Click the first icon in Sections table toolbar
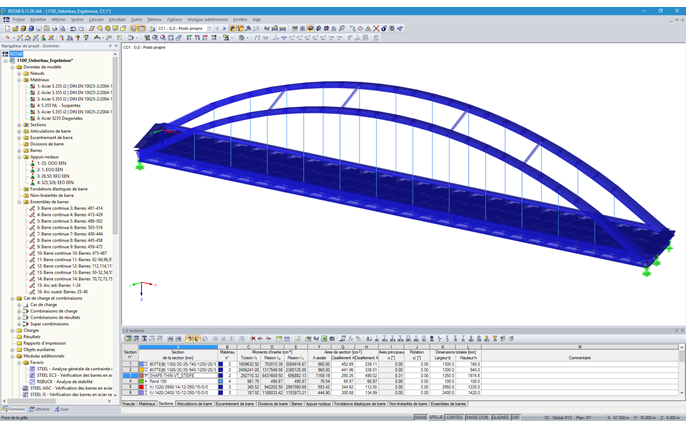Viewport: 686px width, 429px height. pyautogui.click(x=128, y=338)
